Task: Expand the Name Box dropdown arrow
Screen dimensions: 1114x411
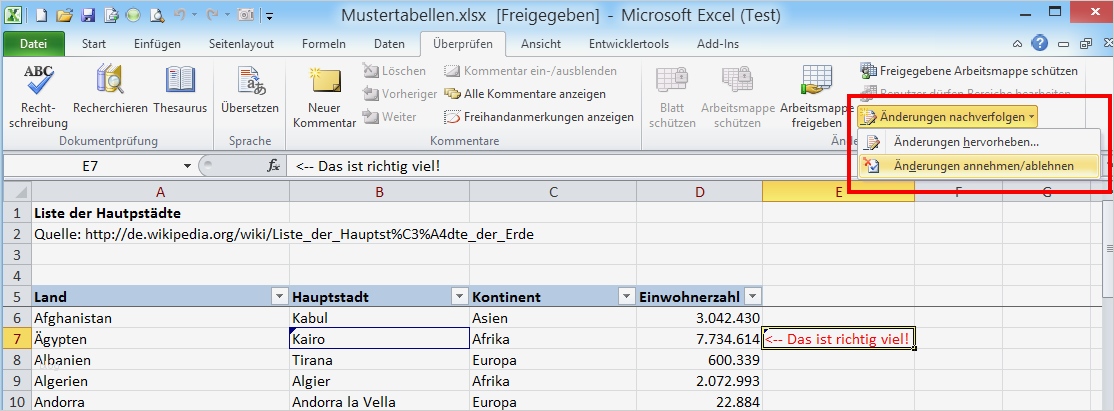Action: tap(187, 166)
